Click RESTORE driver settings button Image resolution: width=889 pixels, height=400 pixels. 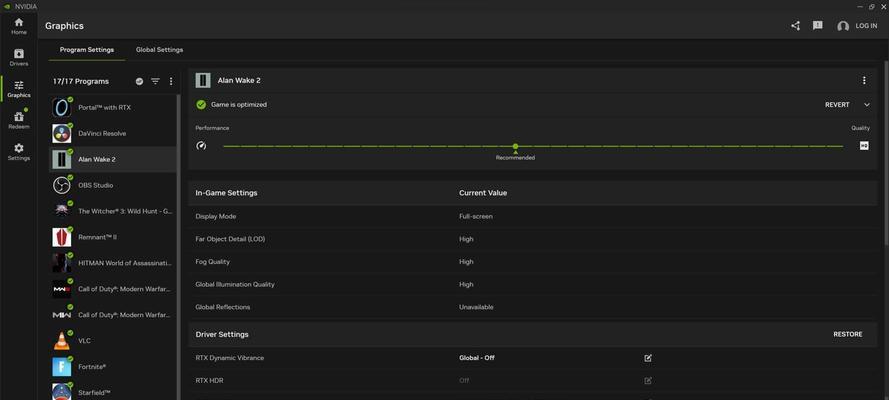[x=848, y=334]
